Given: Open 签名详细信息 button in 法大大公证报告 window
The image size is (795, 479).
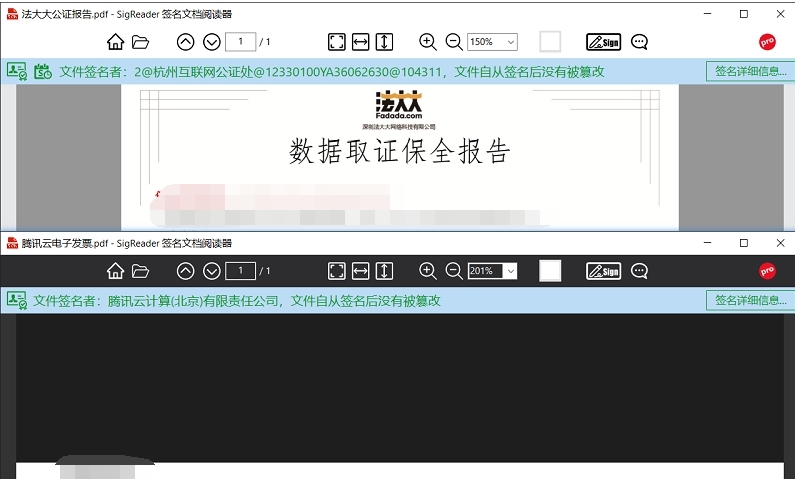Looking at the screenshot, I should click(x=750, y=71).
